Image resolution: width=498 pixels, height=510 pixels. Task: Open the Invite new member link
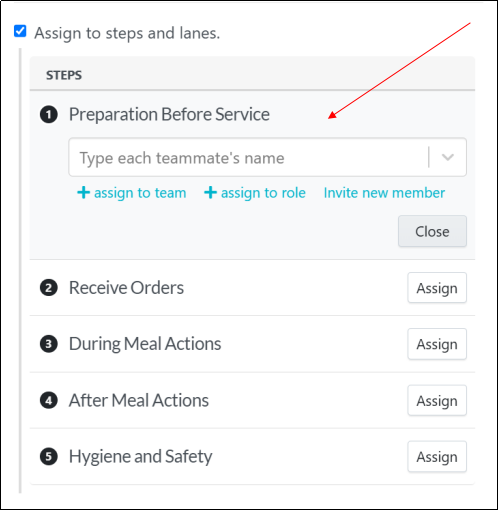click(x=384, y=193)
